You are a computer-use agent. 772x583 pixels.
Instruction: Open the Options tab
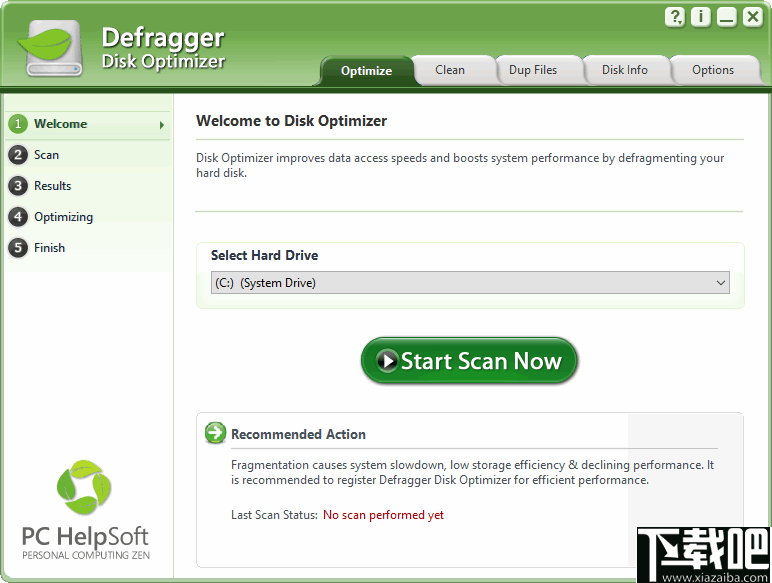(x=712, y=70)
